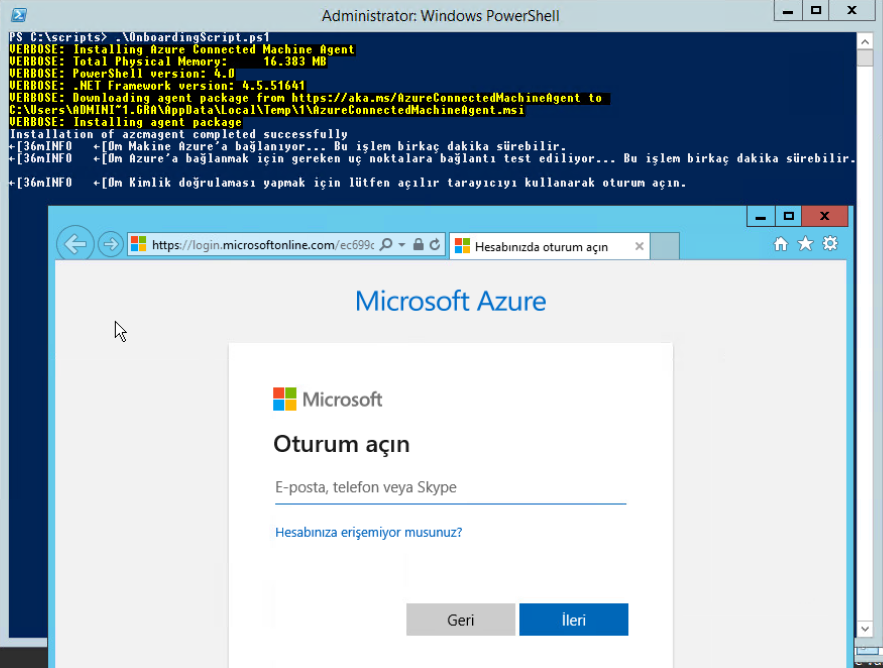Screen dimensions: 883x668
Task: Click the Geri button
Action: 461,620
